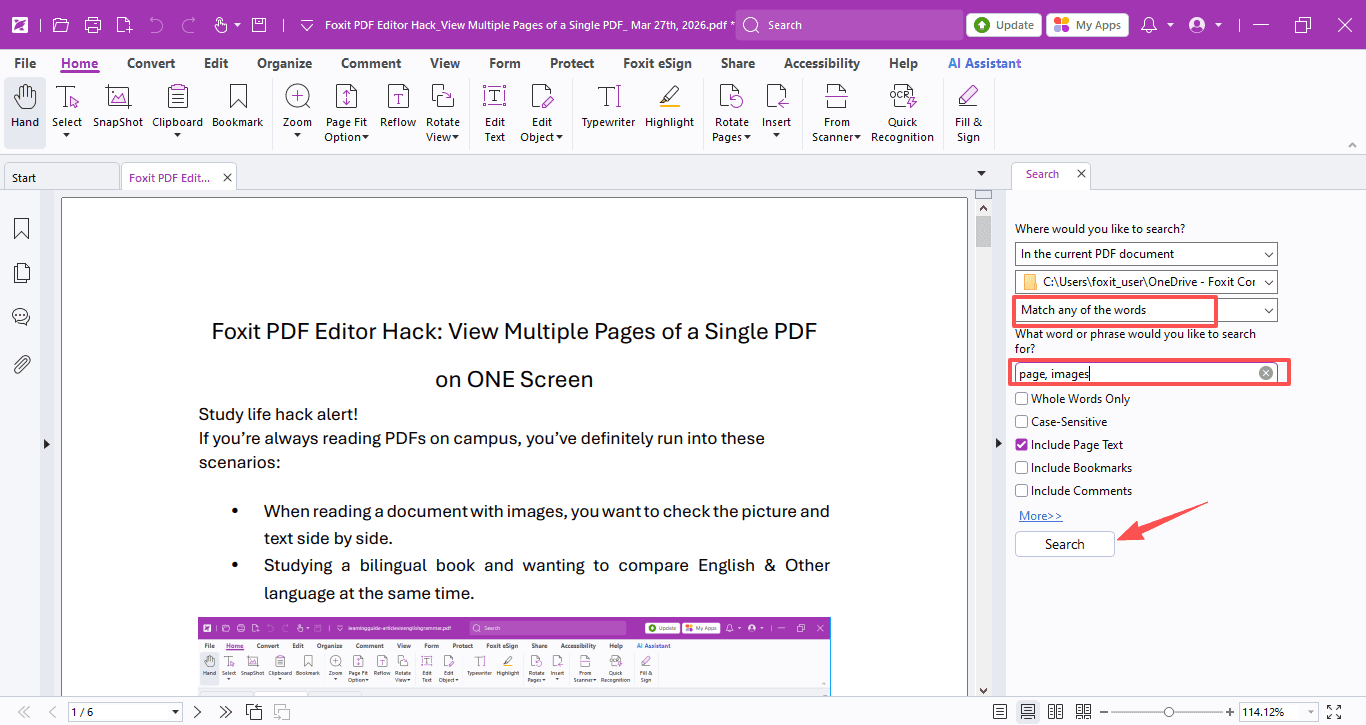The image size is (1366, 725).
Task: Switch to the Convert ribbon tab
Action: (151, 63)
